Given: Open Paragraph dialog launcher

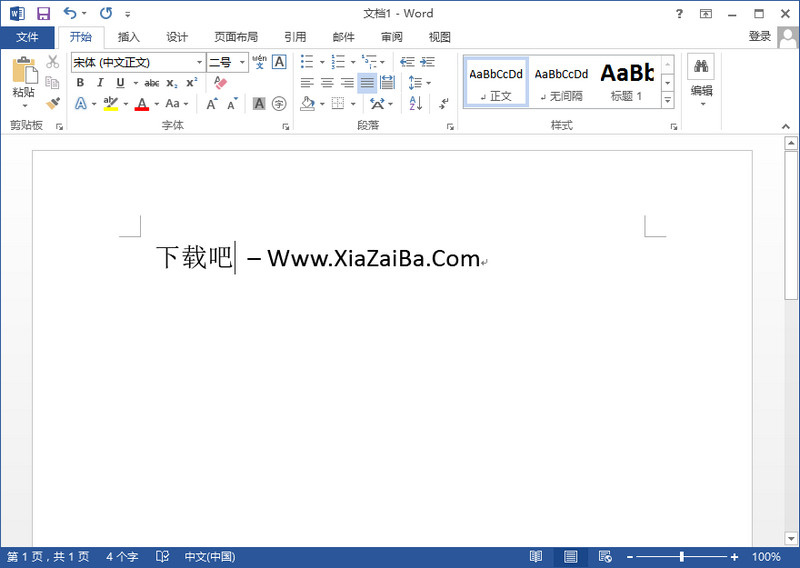Looking at the screenshot, I should click(450, 127).
